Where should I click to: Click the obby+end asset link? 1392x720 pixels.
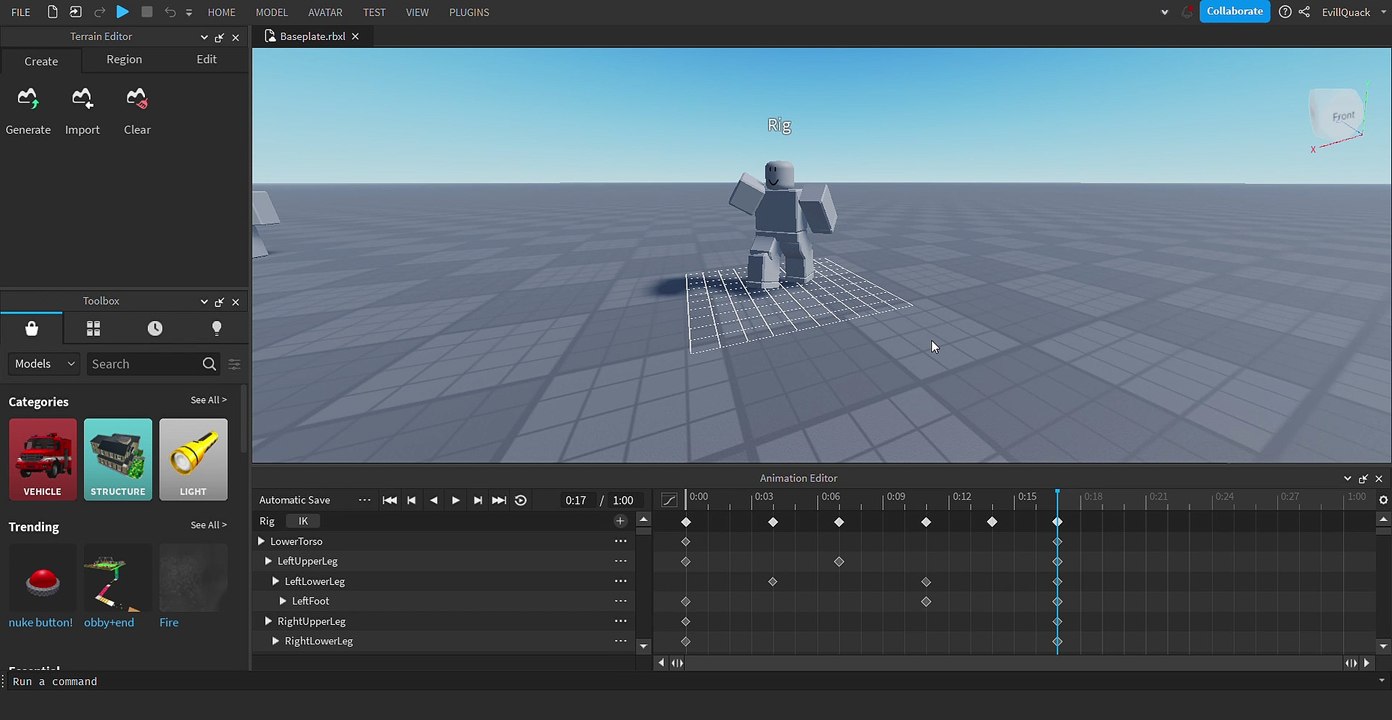point(109,622)
